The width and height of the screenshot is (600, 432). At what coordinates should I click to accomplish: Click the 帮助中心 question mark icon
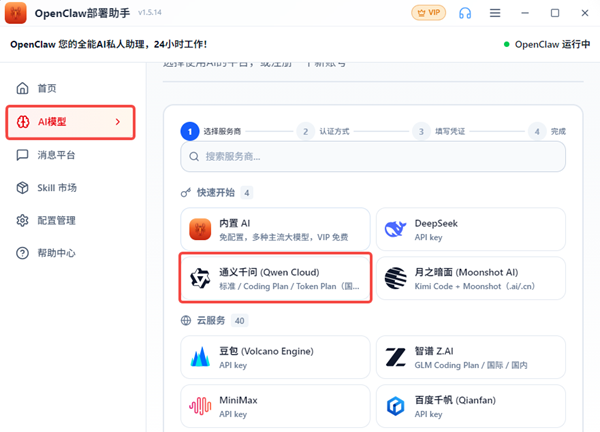click(x=22, y=253)
